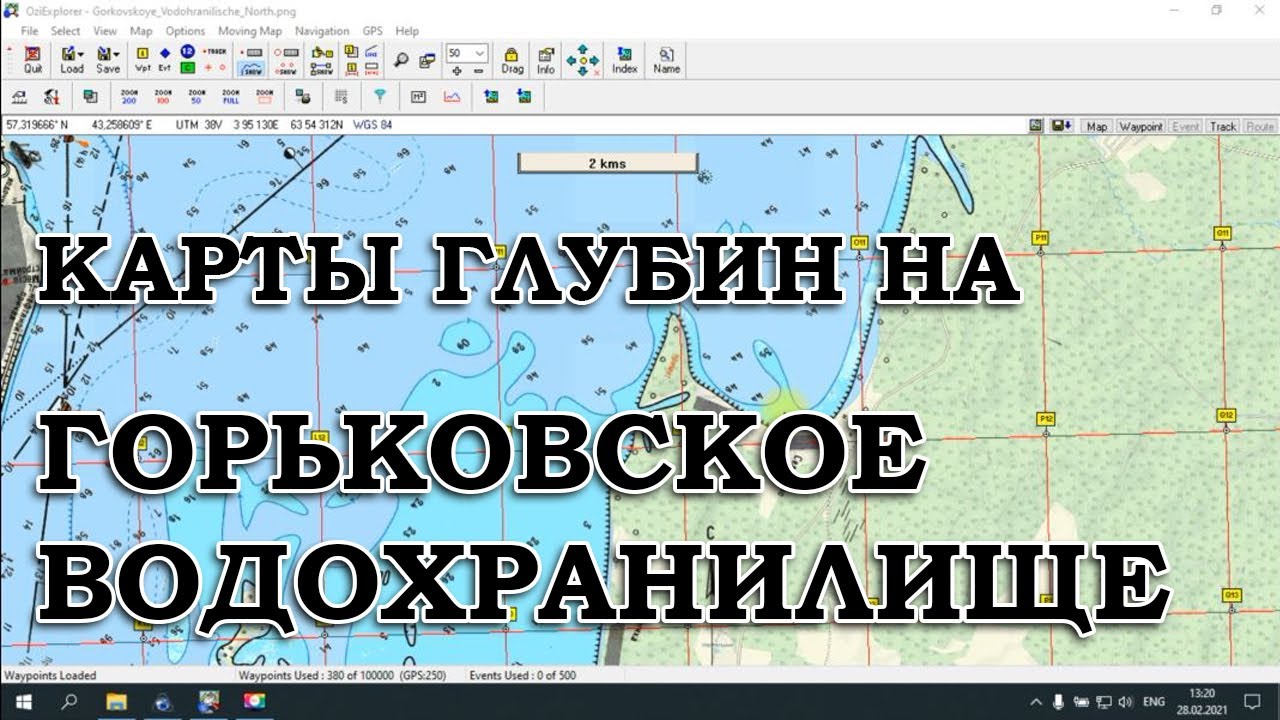Click the Windows Start button
Viewport: 1280px width, 720px height.
[22, 701]
